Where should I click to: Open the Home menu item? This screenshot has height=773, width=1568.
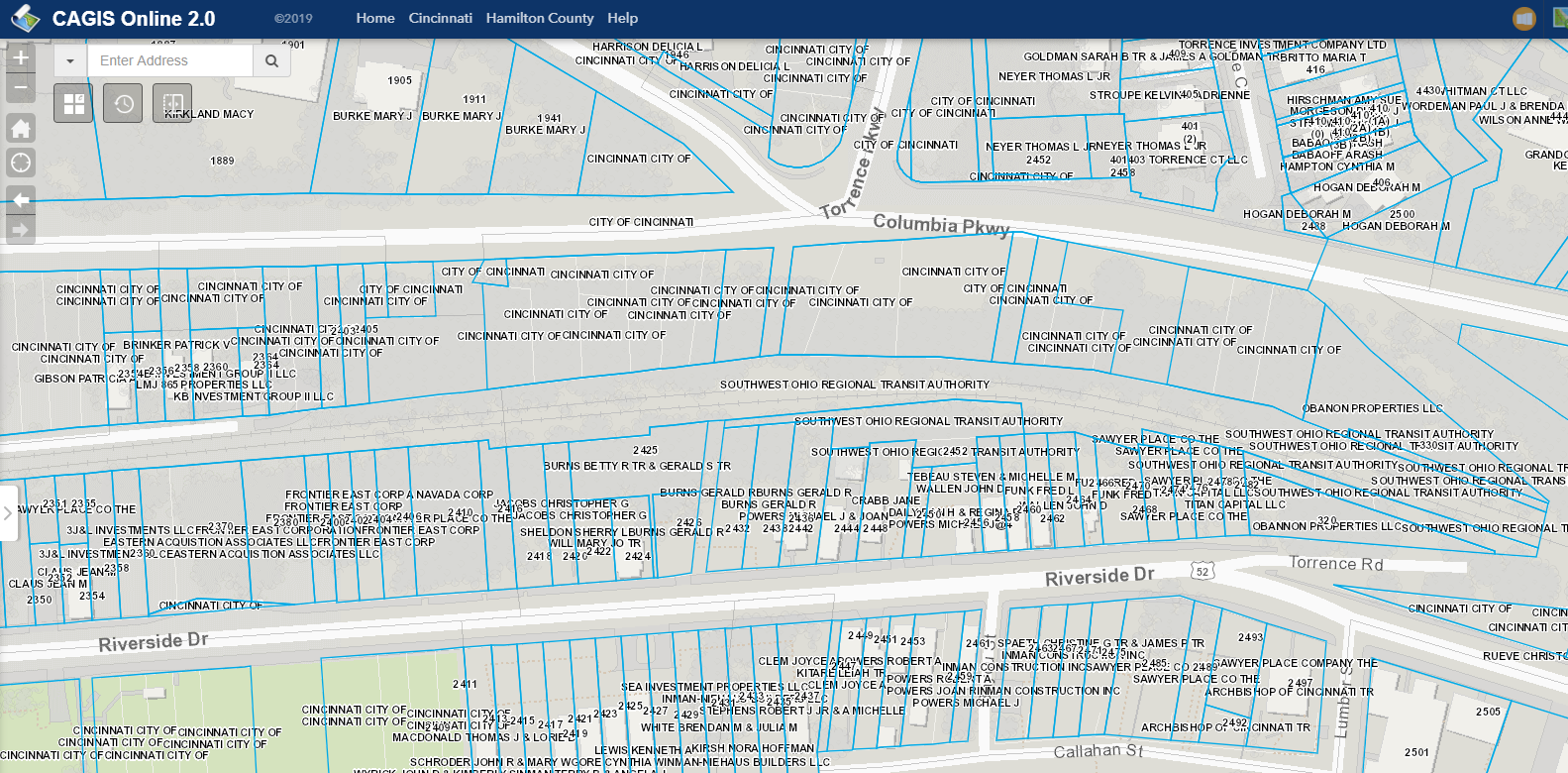[375, 18]
